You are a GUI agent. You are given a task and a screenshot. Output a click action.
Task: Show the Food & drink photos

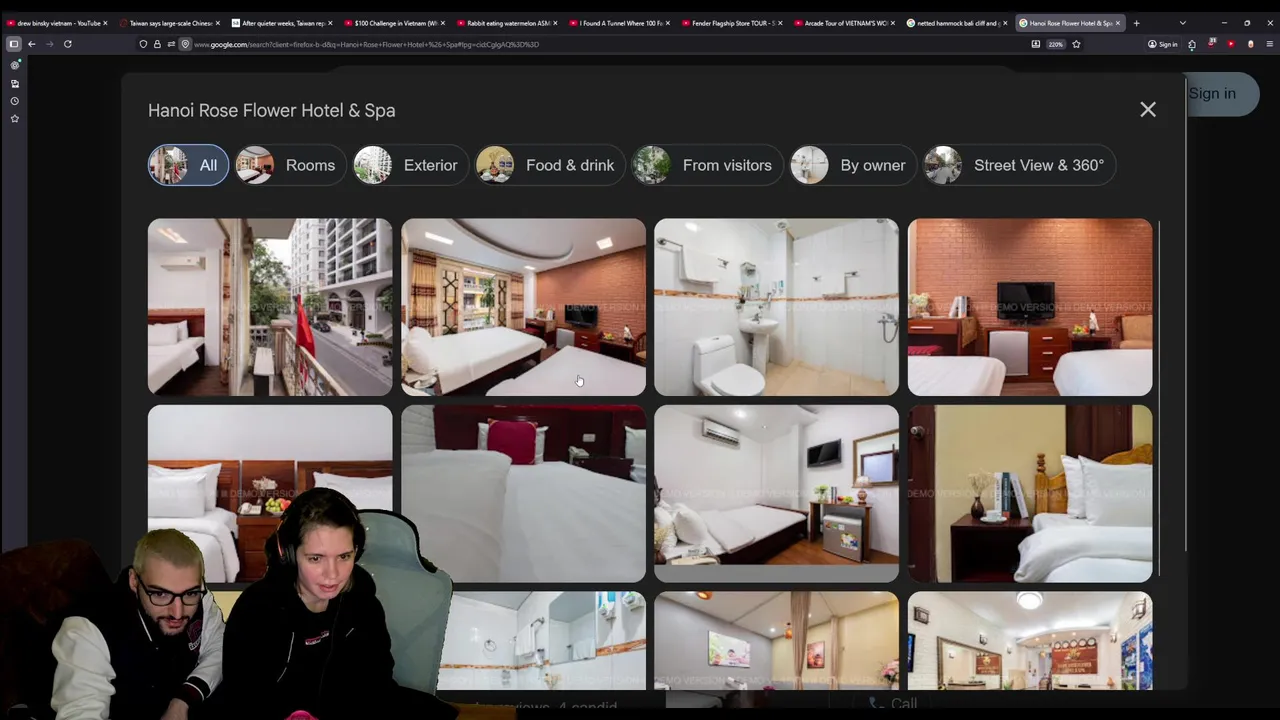pyautogui.click(x=550, y=165)
